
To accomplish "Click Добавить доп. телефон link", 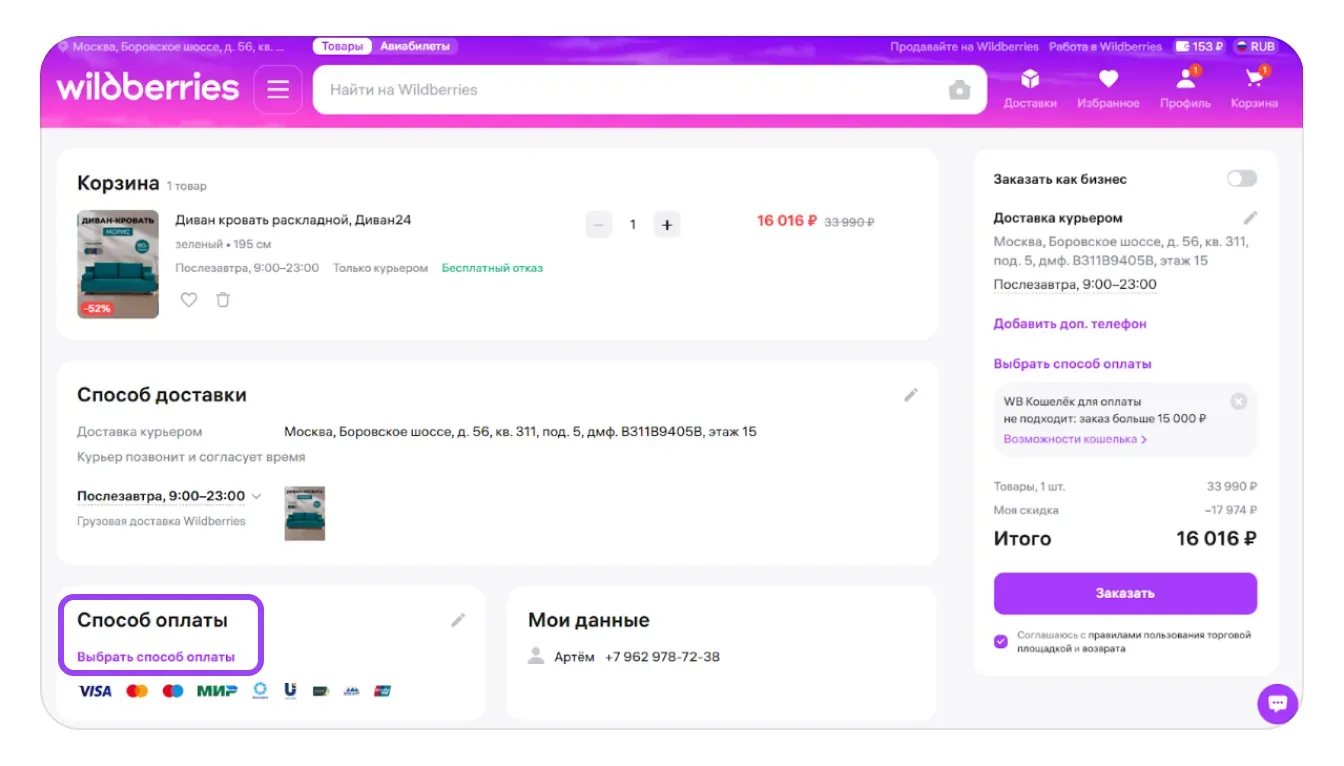I will (1069, 324).
